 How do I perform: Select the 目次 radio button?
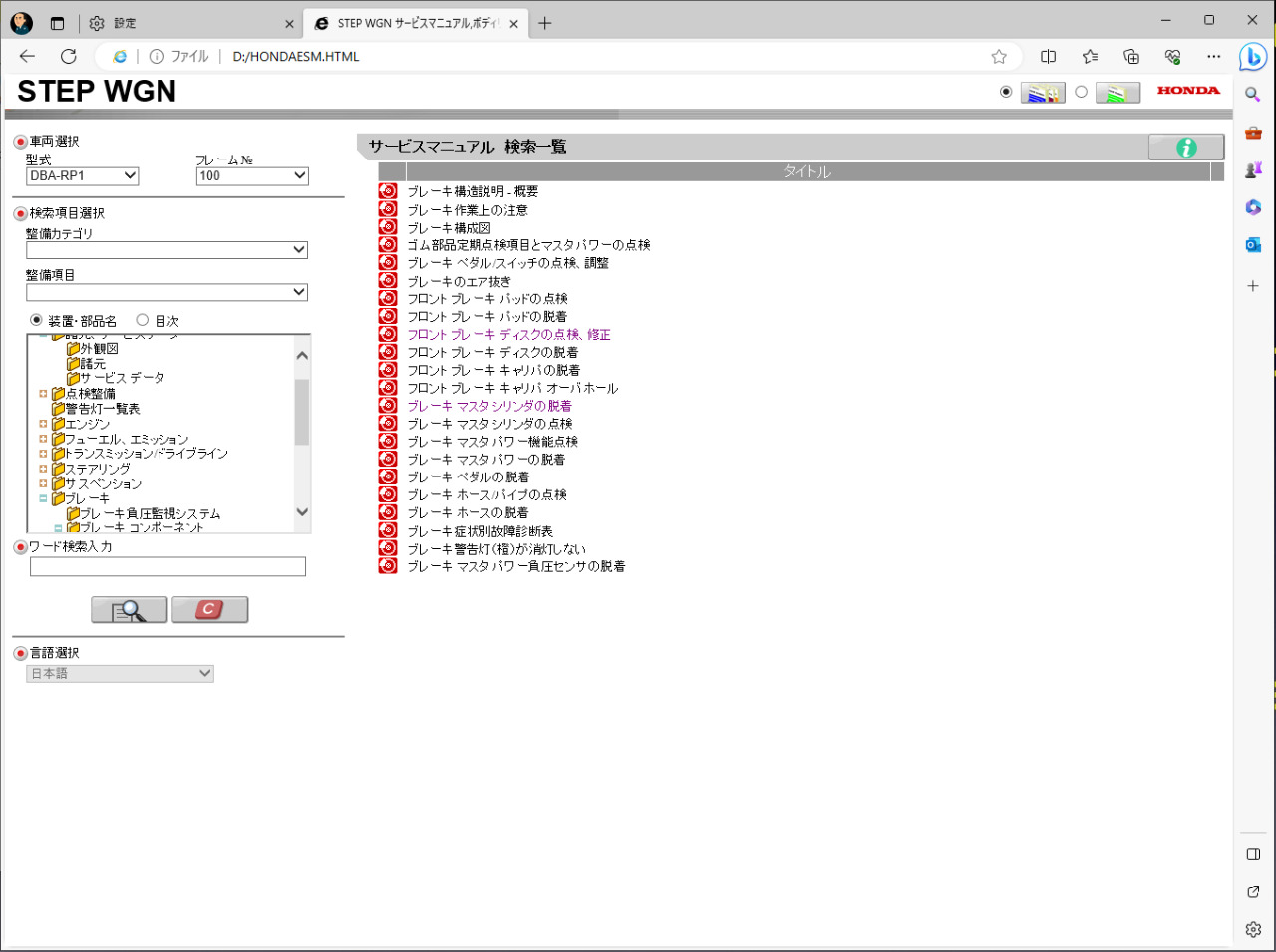click(143, 320)
